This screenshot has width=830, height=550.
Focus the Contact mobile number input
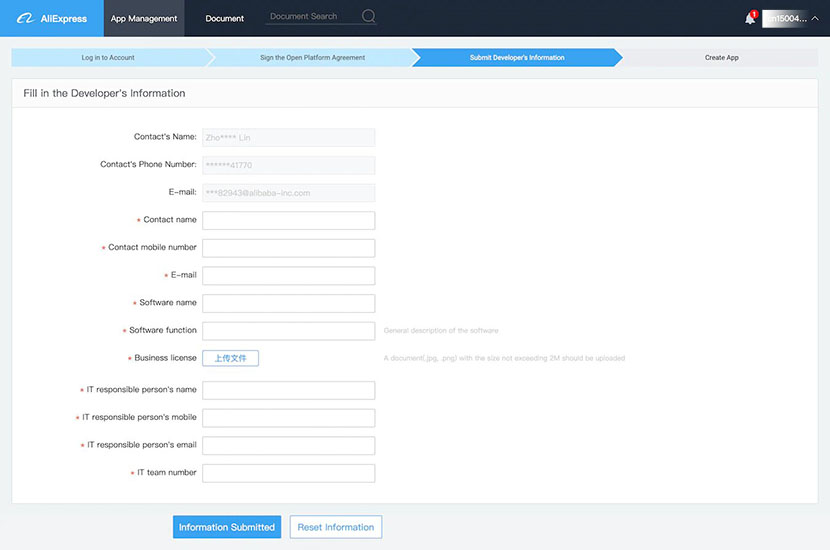coord(288,248)
